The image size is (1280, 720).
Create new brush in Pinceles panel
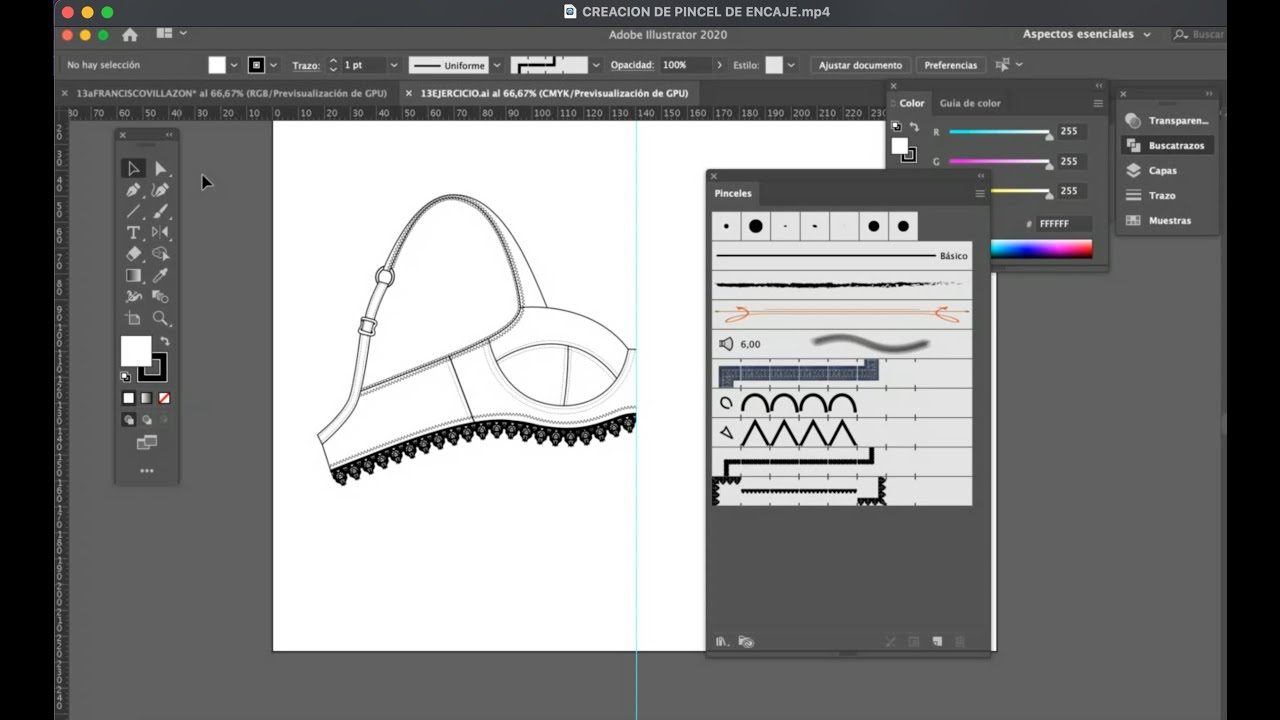tap(937, 642)
